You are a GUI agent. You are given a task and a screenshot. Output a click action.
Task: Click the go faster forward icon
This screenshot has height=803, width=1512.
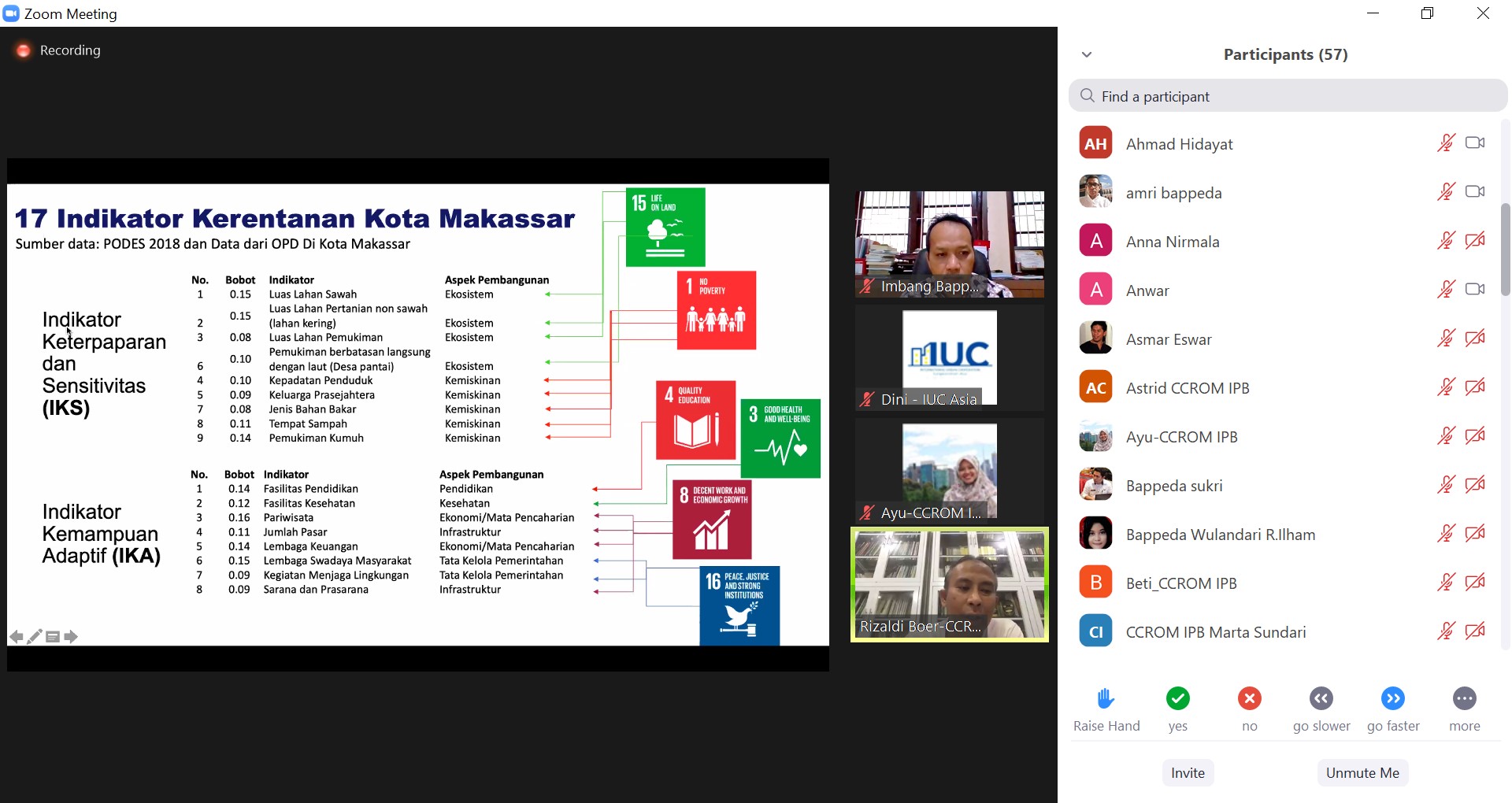click(1392, 698)
